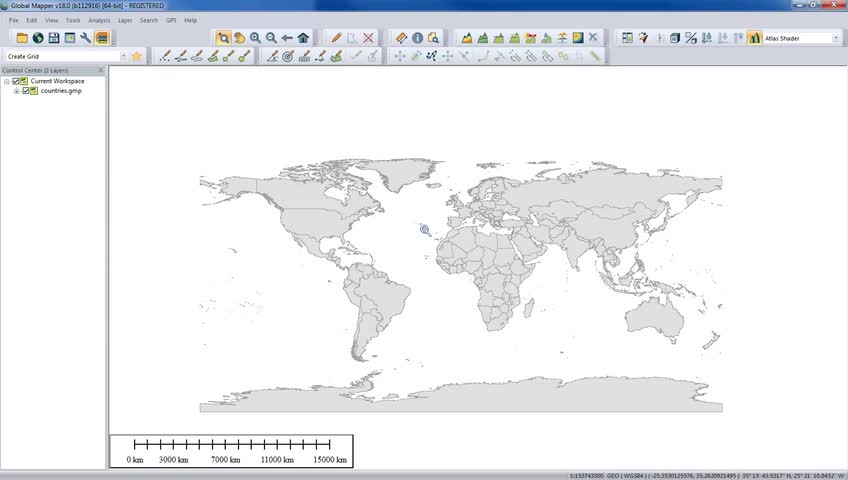The height and width of the screenshot is (480, 848).
Task: Click the Control Center (2 Layers) title
Action: 36,70
